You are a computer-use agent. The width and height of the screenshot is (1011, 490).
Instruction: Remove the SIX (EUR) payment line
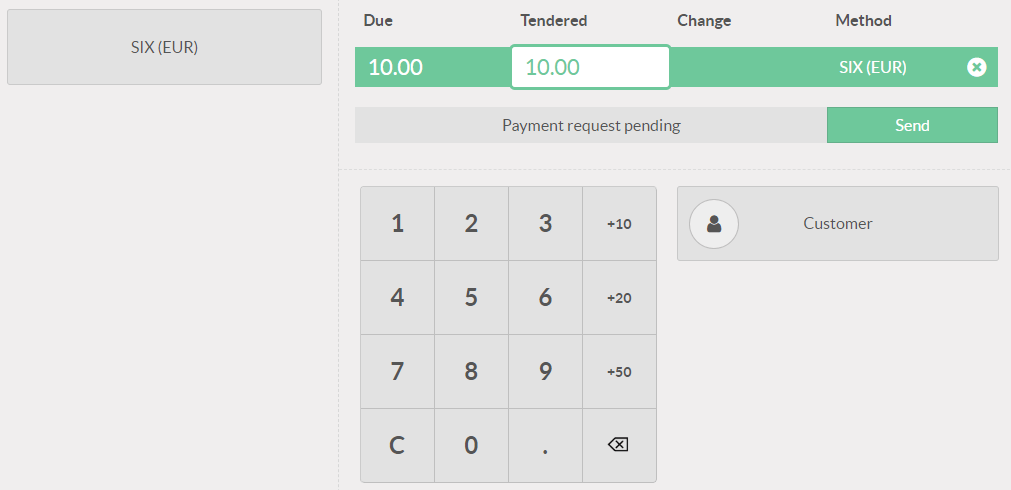pos(977,67)
